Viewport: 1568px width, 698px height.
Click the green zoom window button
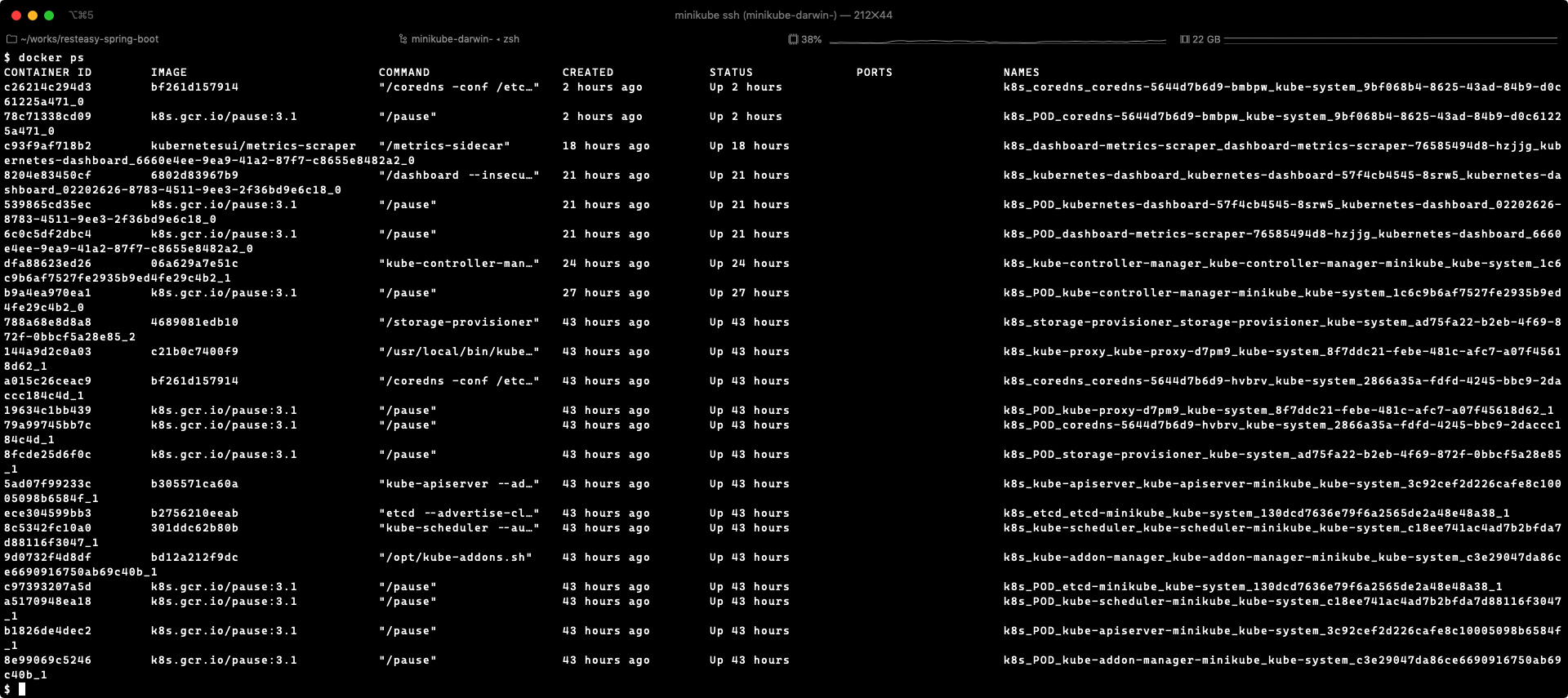click(49, 16)
